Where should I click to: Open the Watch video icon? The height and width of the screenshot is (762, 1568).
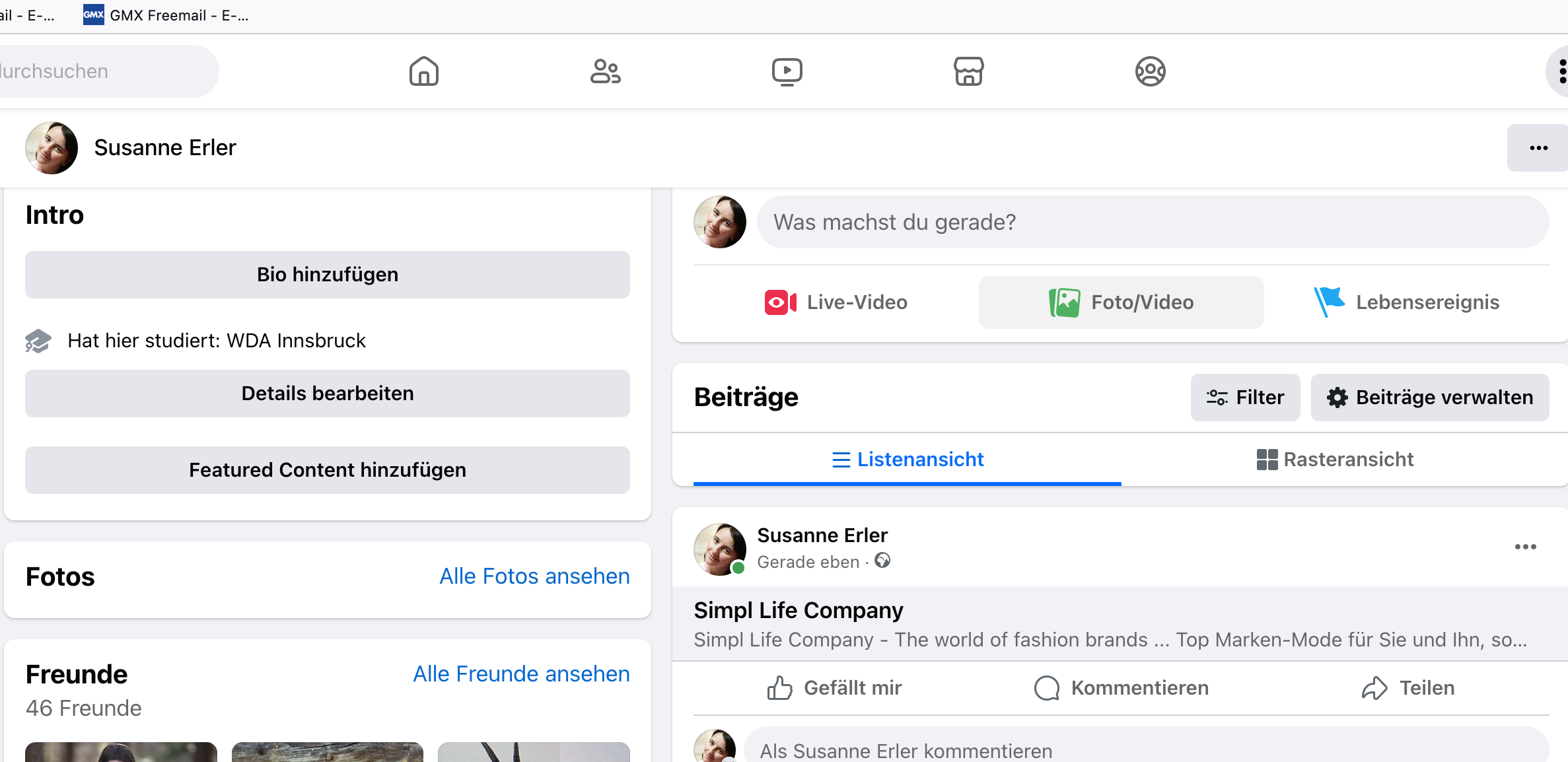pyautogui.click(x=787, y=71)
